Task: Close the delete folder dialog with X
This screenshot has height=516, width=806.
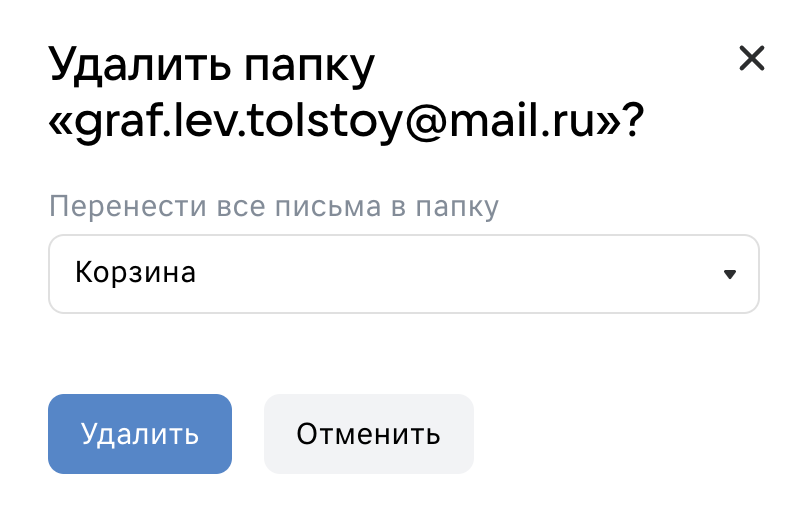Action: pyautogui.click(x=752, y=58)
